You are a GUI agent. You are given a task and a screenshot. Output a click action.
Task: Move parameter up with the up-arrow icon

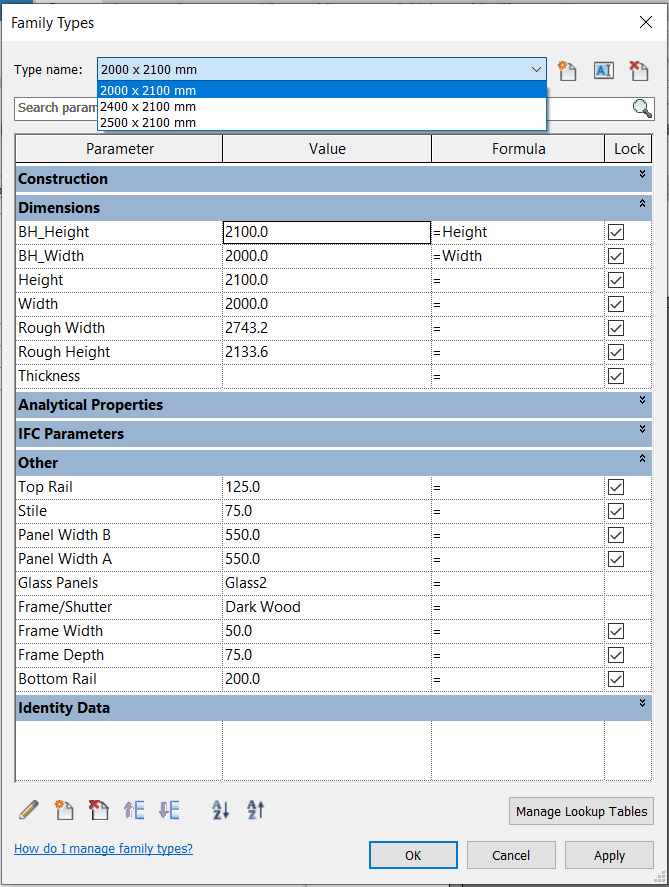pyautogui.click(x=134, y=810)
